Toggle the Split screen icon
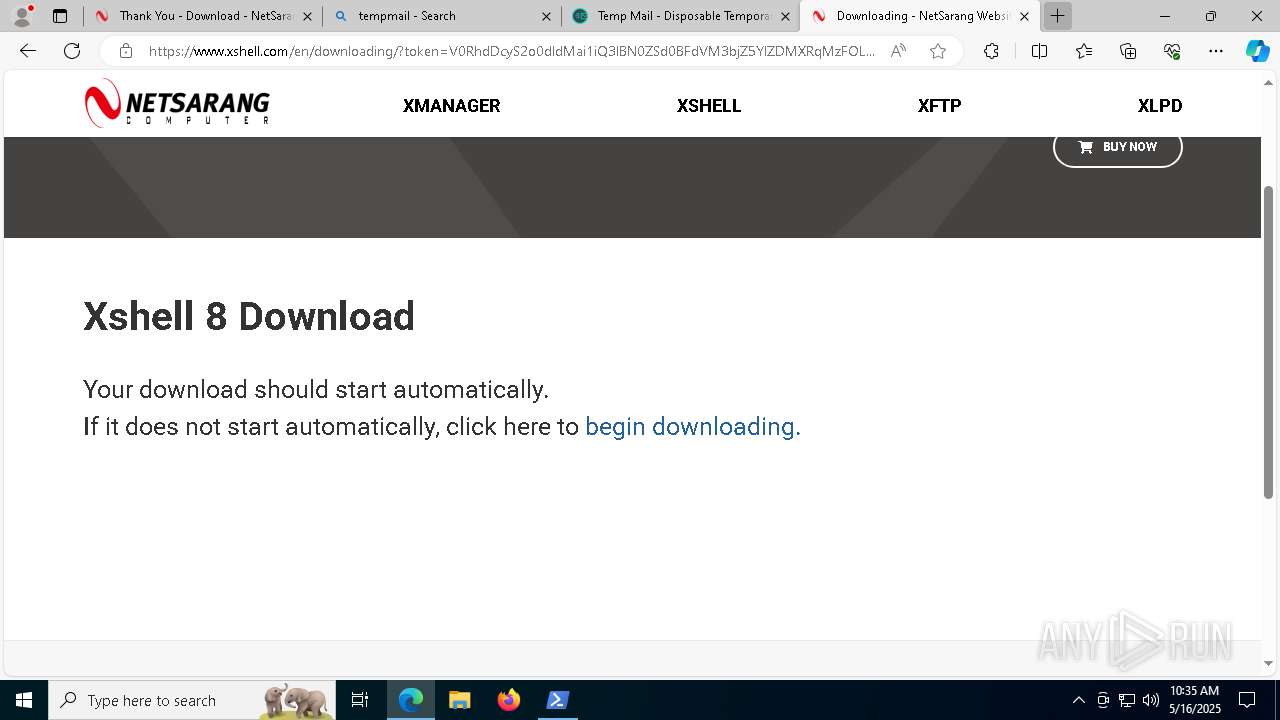Screen dimensions: 1280x720 (x=1039, y=51)
